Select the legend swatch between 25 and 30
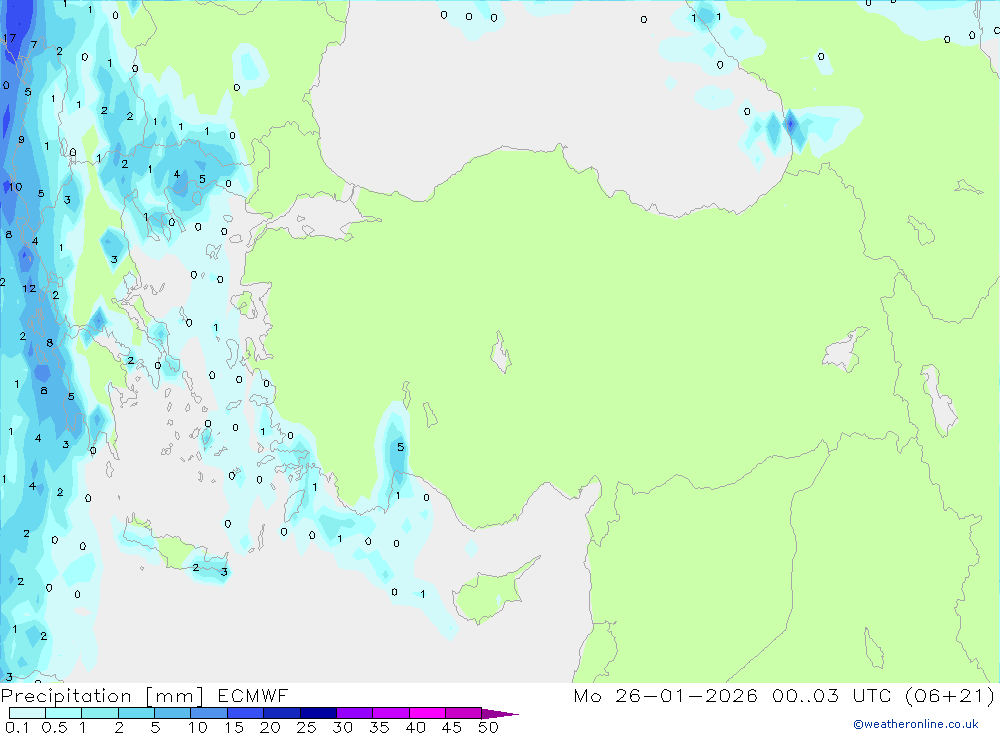The width and height of the screenshot is (1000, 733). 318,713
